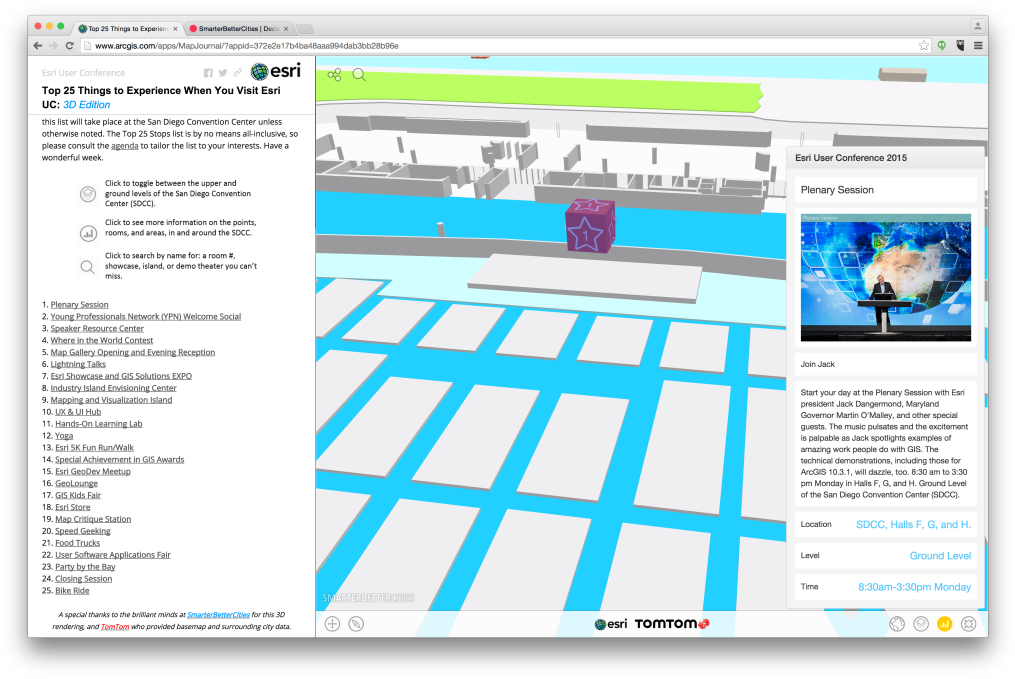Click browser back arrow
Image resolution: width=1015 pixels, height=679 pixels.
click(x=38, y=46)
